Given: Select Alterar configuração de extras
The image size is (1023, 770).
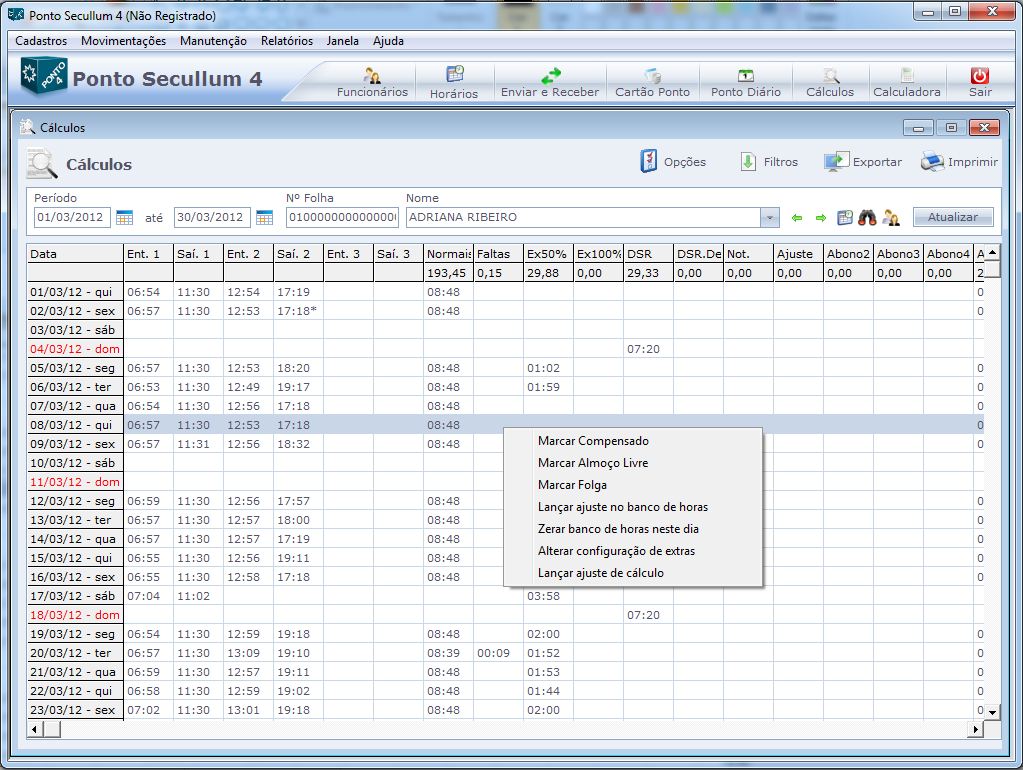Looking at the screenshot, I should (633, 551).
